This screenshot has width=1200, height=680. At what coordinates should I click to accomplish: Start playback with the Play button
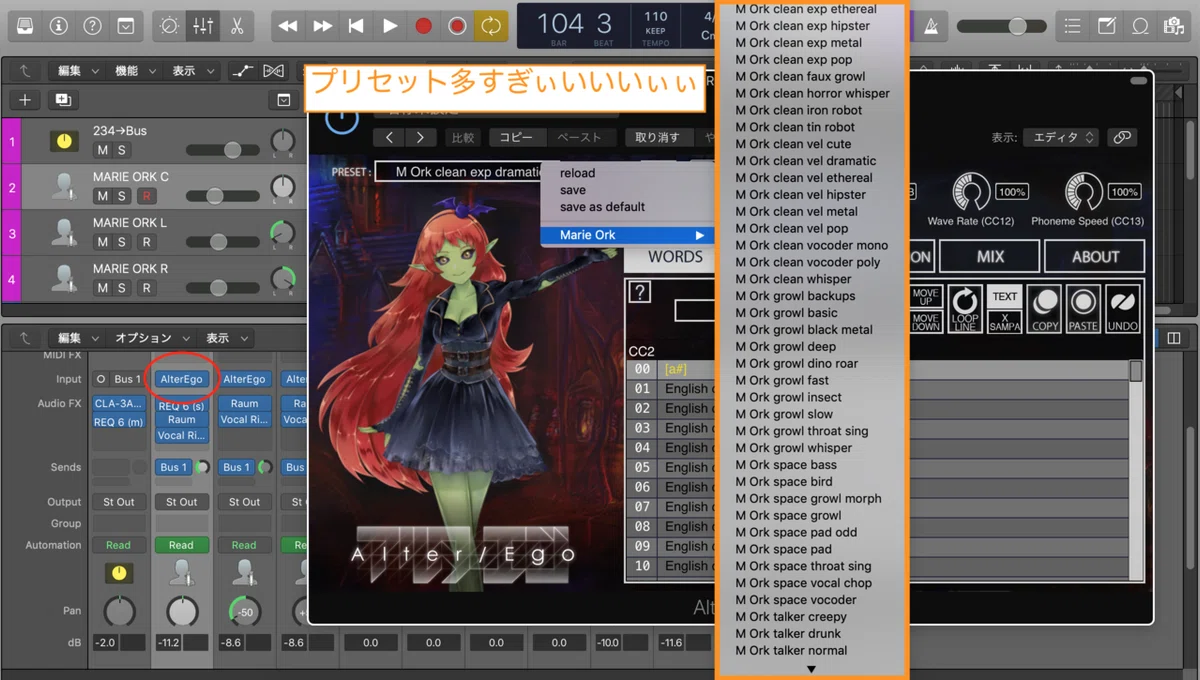coord(390,26)
